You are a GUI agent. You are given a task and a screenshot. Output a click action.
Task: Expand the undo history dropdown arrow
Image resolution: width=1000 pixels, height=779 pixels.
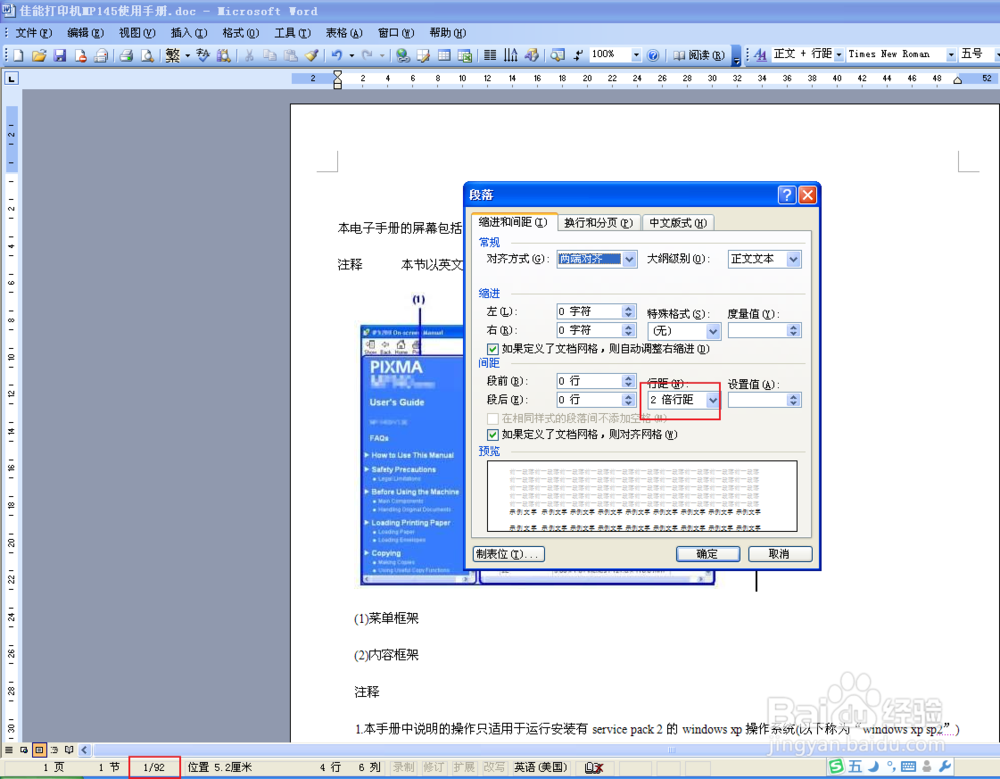[x=351, y=56]
